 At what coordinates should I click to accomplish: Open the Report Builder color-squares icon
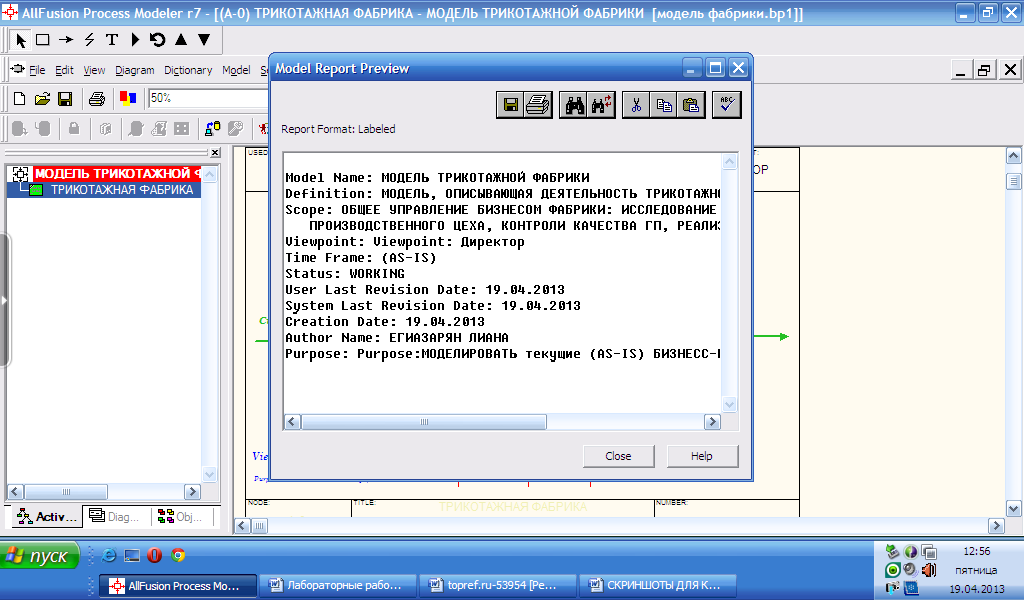pos(128,99)
